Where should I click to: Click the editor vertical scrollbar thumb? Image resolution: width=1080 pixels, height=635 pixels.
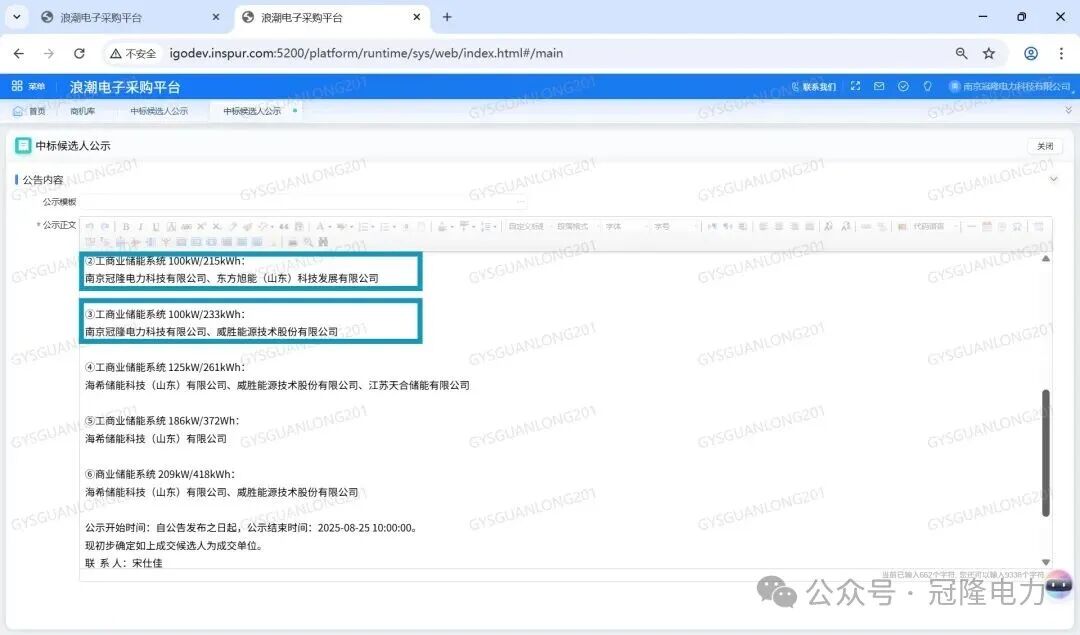pos(1046,452)
